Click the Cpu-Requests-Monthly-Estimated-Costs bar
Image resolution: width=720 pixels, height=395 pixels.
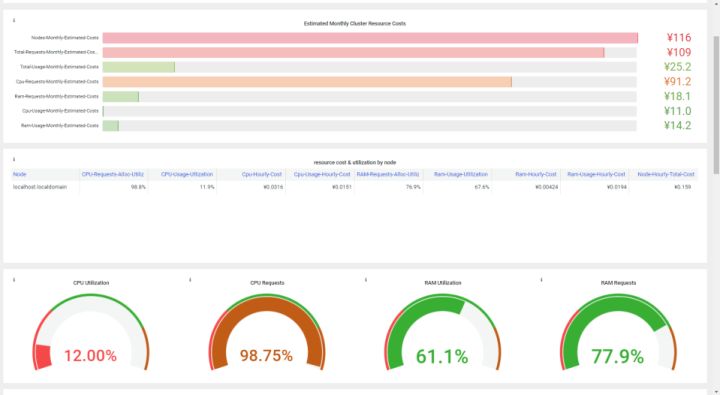tap(307, 82)
